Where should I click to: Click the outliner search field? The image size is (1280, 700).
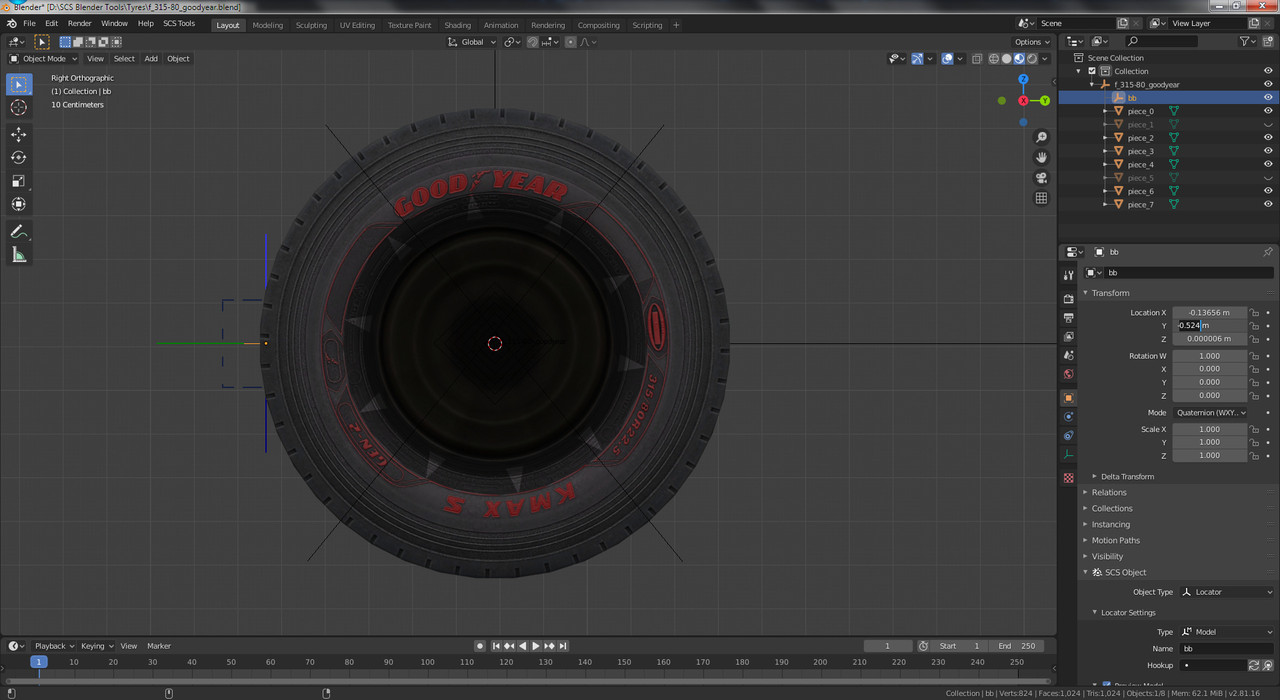pyautogui.click(x=1160, y=41)
